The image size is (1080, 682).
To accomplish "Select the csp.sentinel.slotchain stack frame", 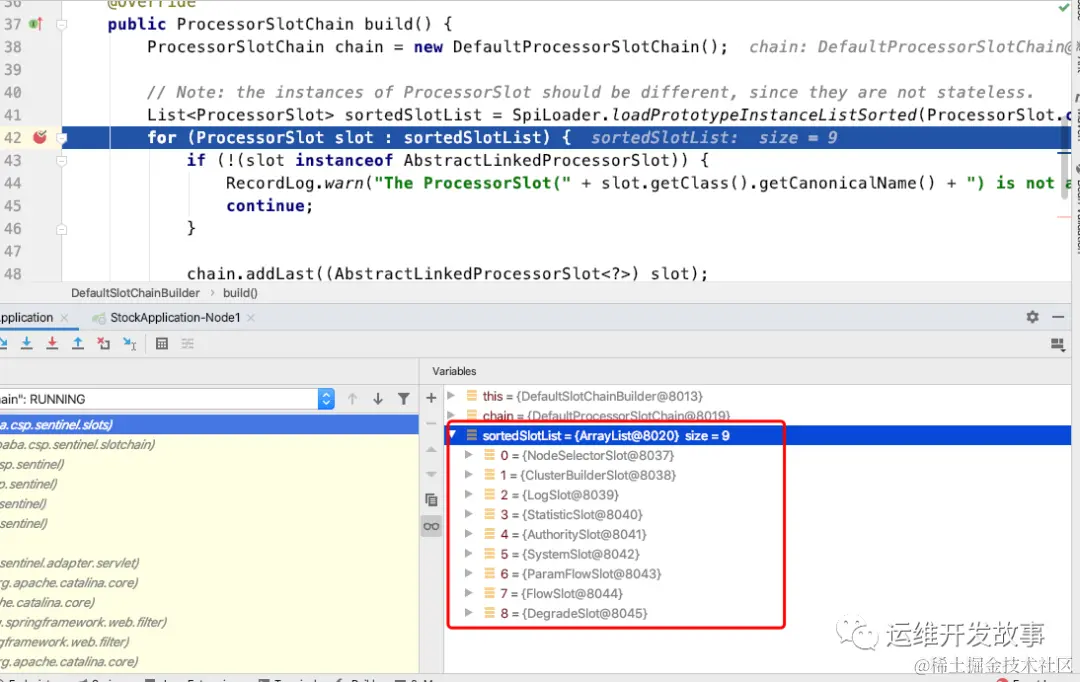I will [209, 444].
